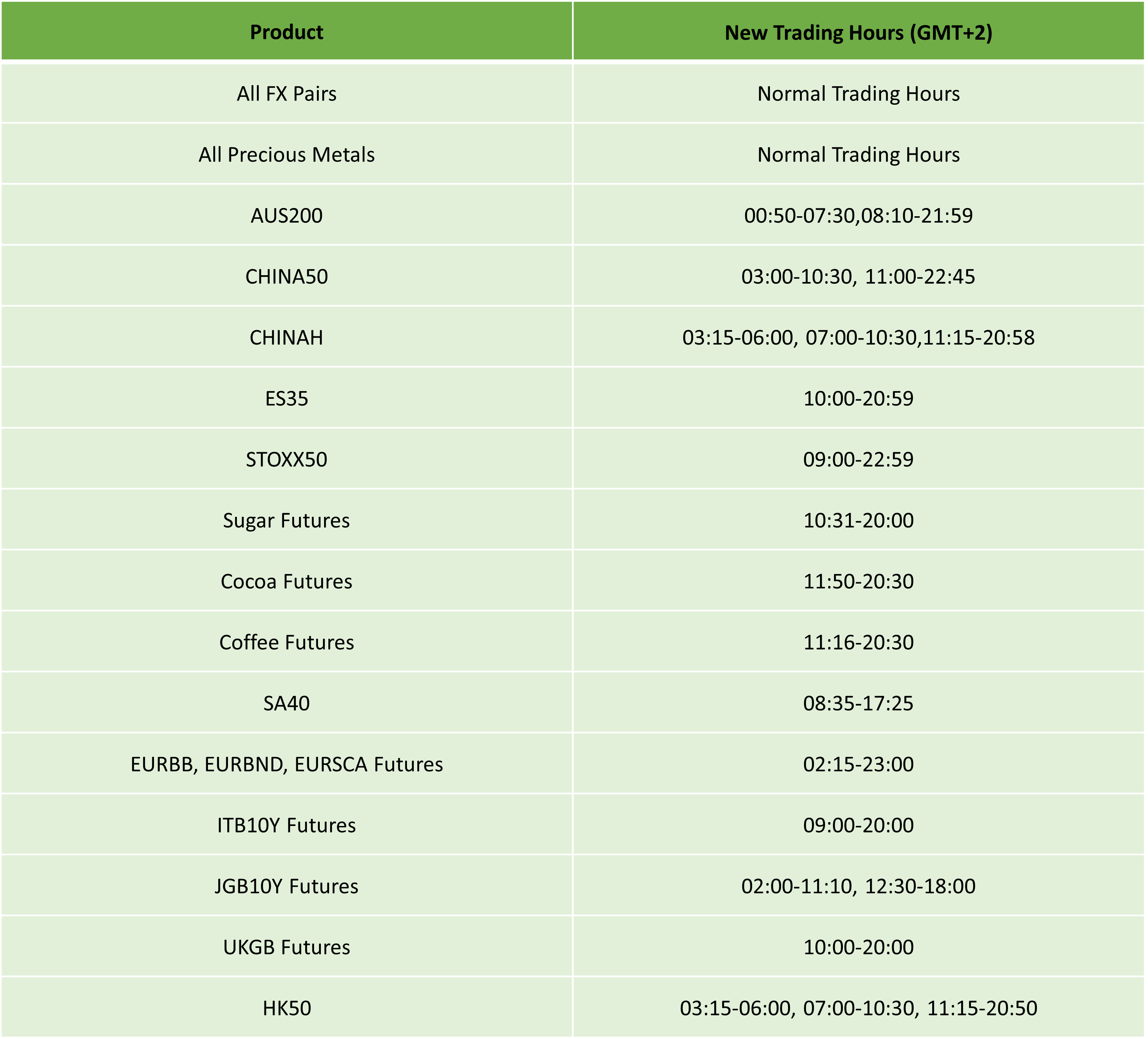The height and width of the screenshot is (1039, 1148).
Task: Select the Cocoa Futures product cell
Action: point(287,581)
